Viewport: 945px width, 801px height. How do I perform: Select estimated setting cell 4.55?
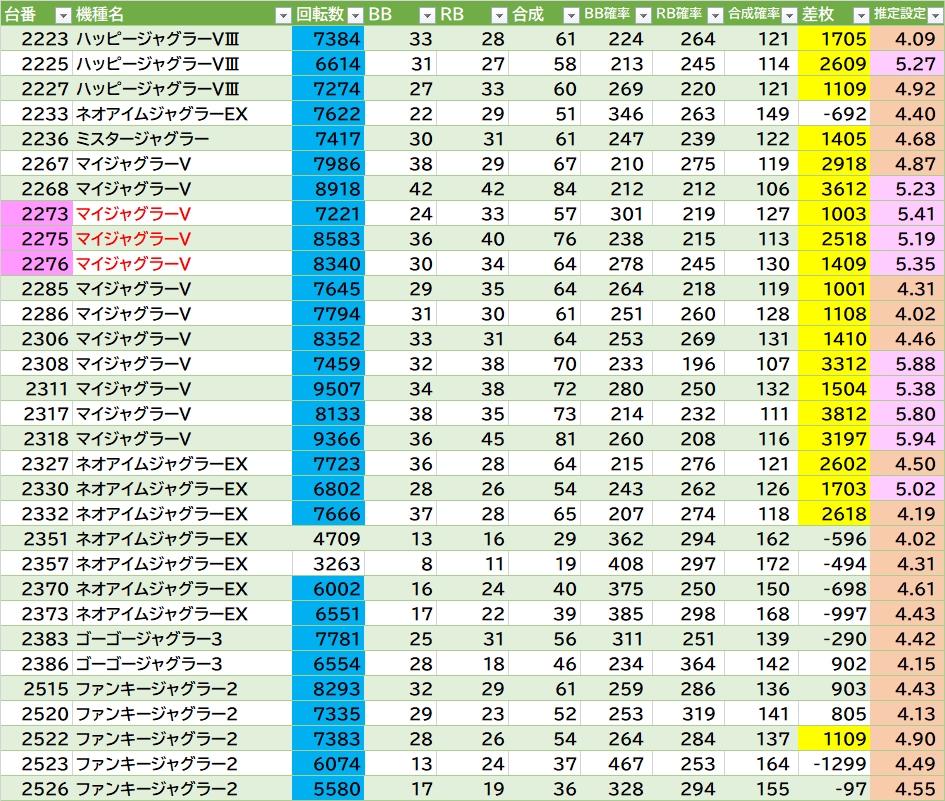tap(907, 788)
